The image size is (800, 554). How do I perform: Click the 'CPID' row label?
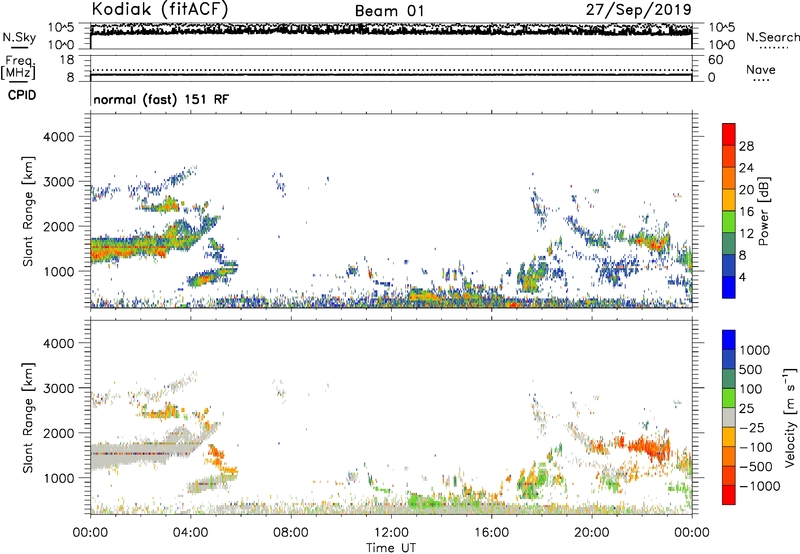(x=22, y=95)
